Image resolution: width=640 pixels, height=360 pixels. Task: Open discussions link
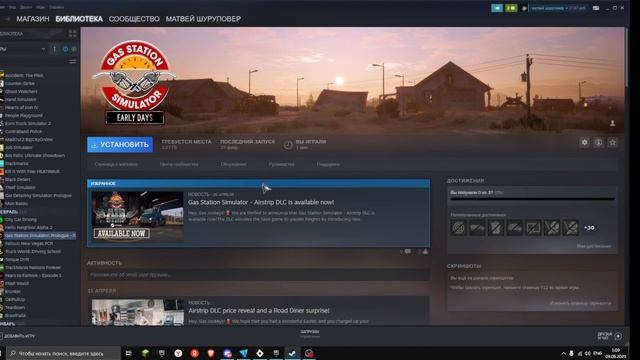233,164
